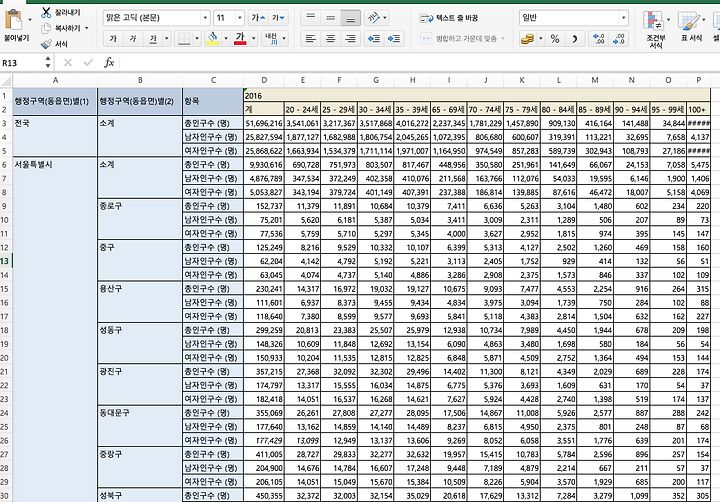Viewport: 720px width, 502px height.
Task: Open the Paste options dropdown arrow
Action: [x=30, y=20]
